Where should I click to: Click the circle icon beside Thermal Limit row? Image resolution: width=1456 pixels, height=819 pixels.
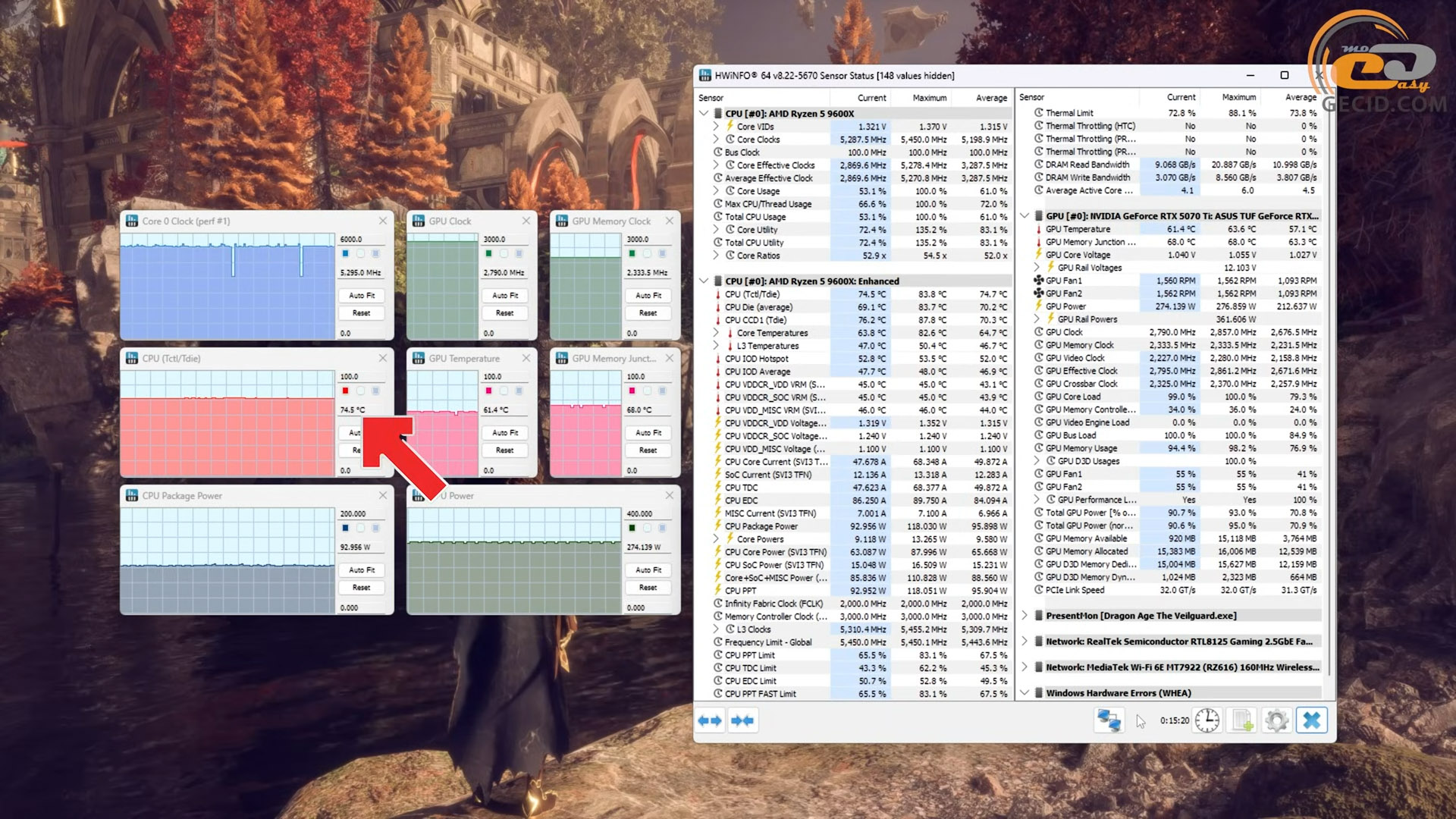coord(1039,113)
